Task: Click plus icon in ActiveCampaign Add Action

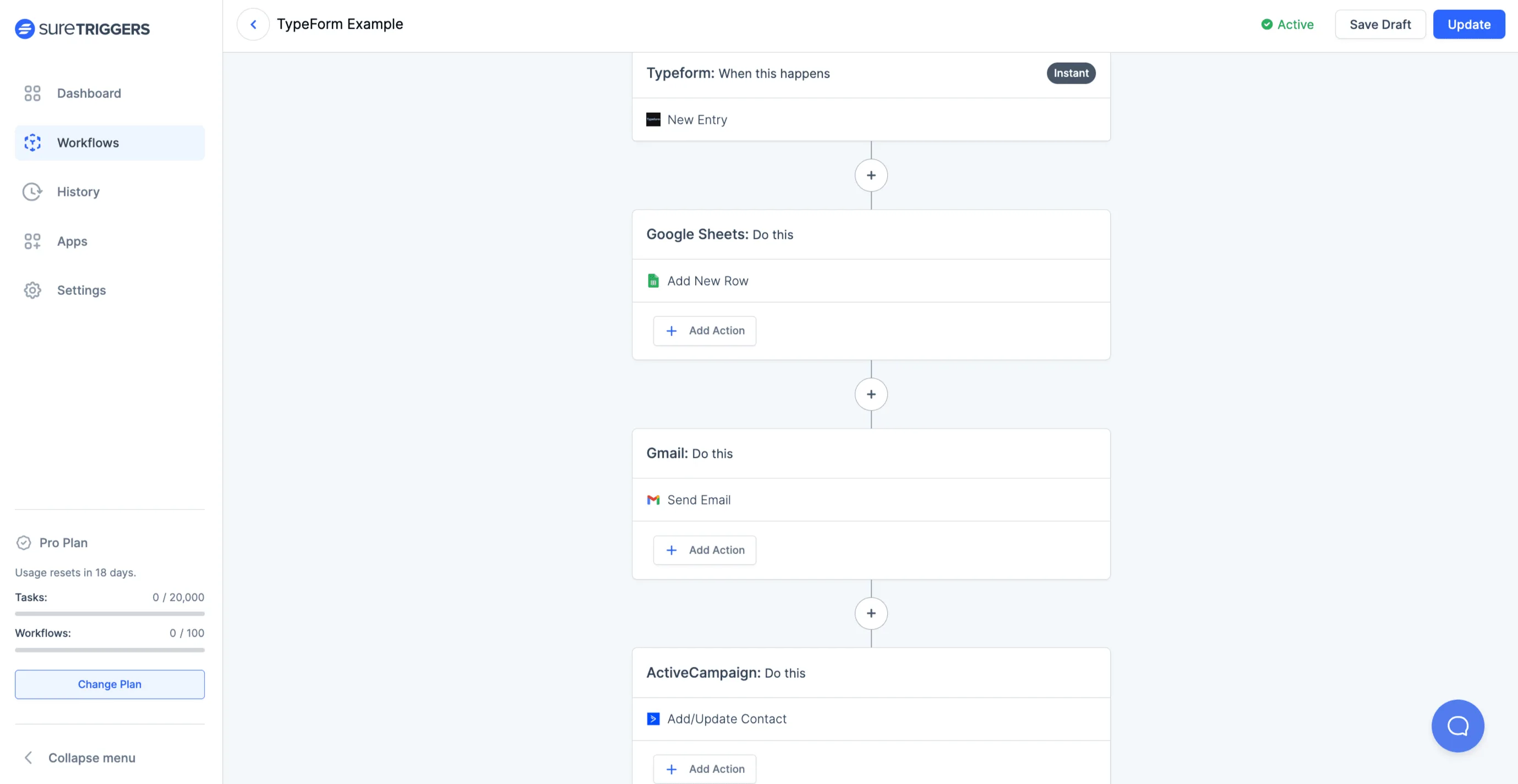Action: click(x=671, y=769)
